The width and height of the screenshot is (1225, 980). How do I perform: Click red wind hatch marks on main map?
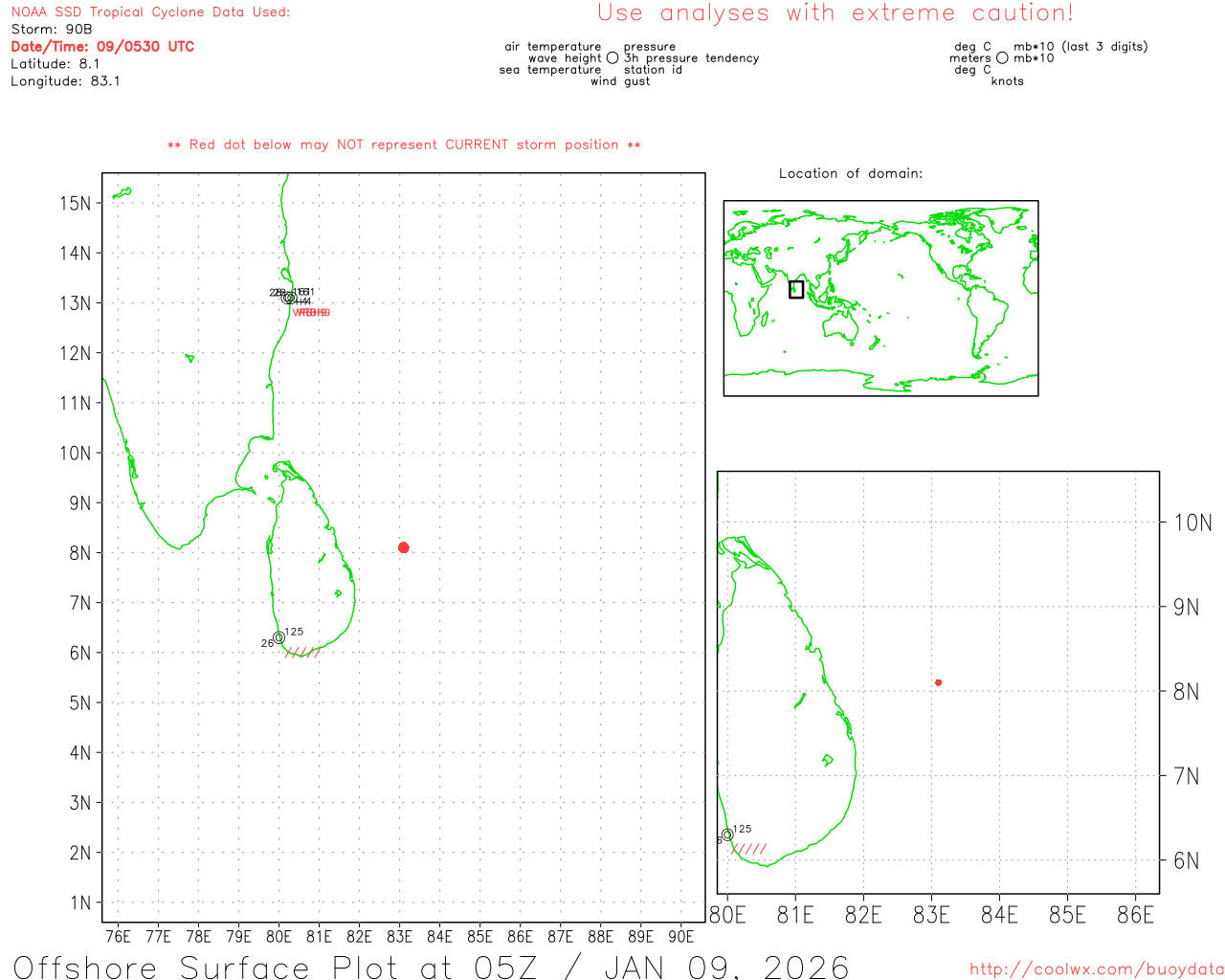click(x=302, y=652)
